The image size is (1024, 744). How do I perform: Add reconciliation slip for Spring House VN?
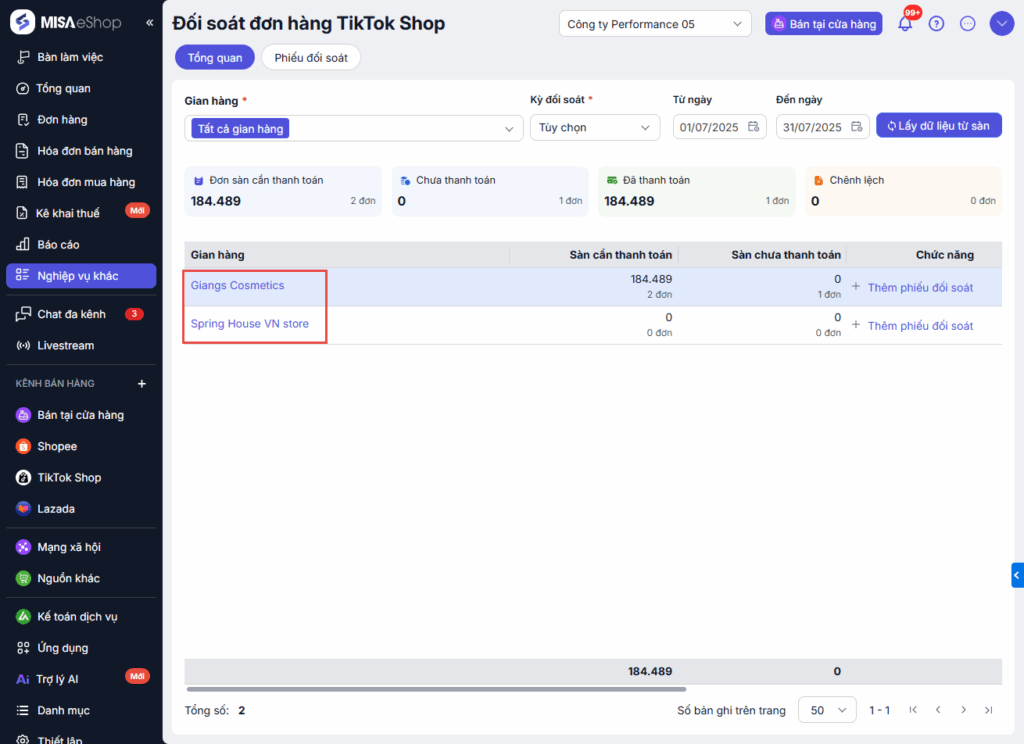tap(912, 325)
